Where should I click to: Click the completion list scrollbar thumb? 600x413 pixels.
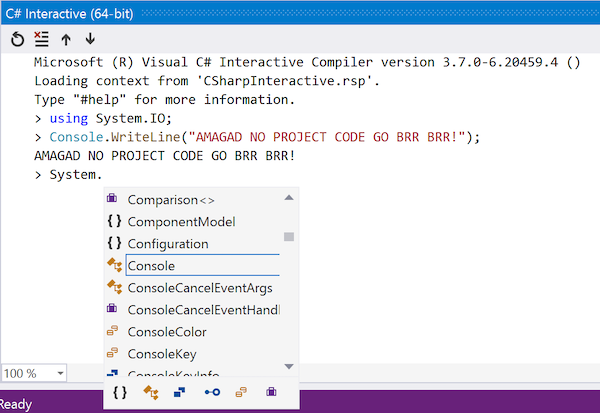click(289, 237)
